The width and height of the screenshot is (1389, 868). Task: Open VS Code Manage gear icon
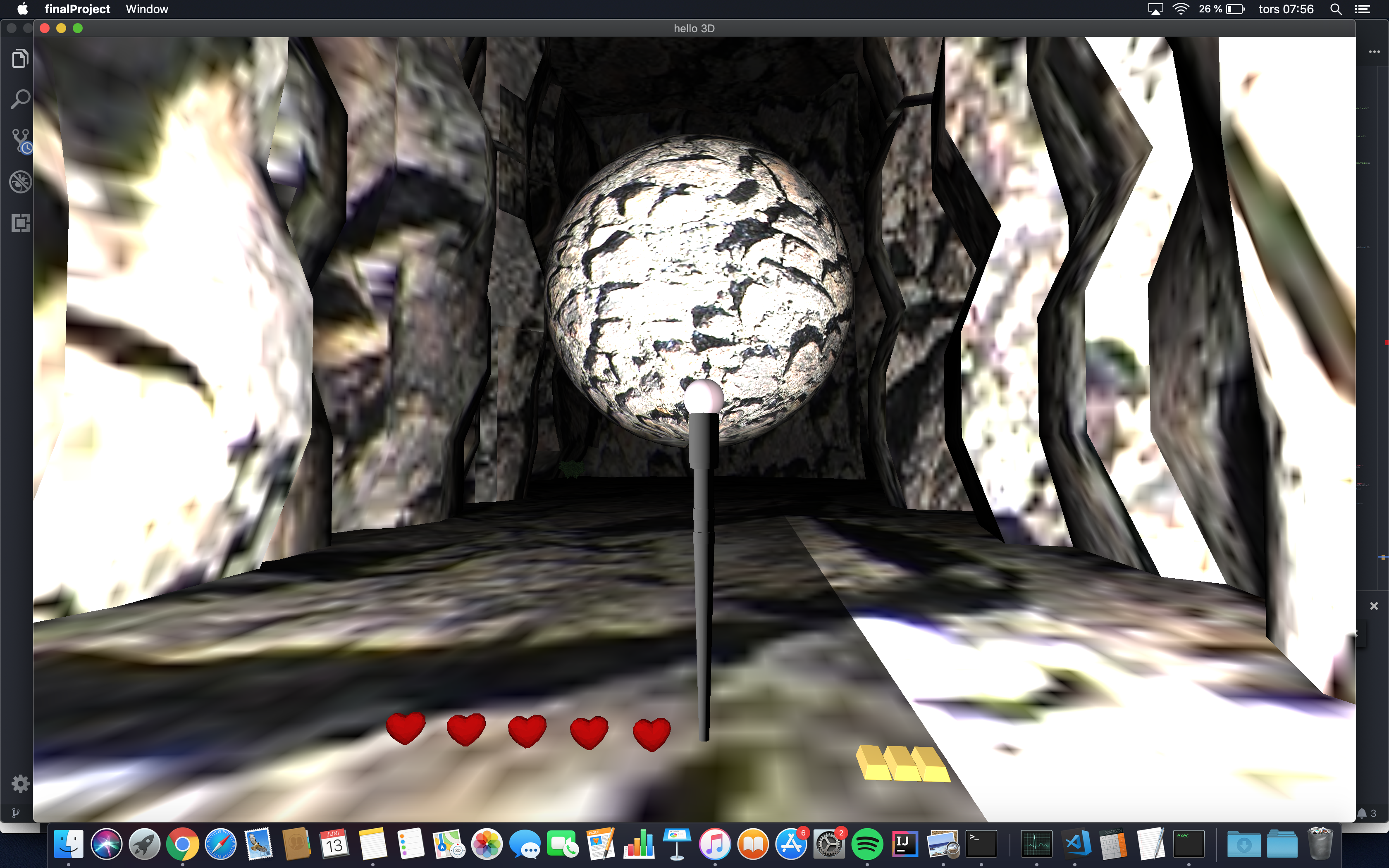(20, 783)
